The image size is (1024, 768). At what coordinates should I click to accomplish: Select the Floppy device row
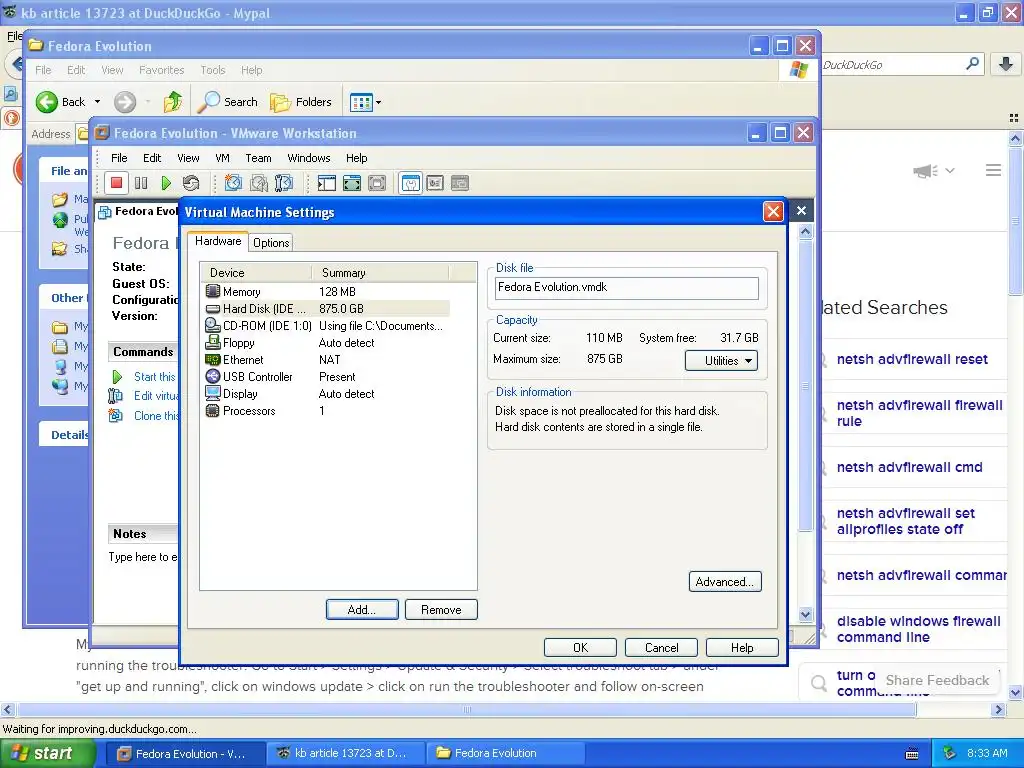[327, 343]
